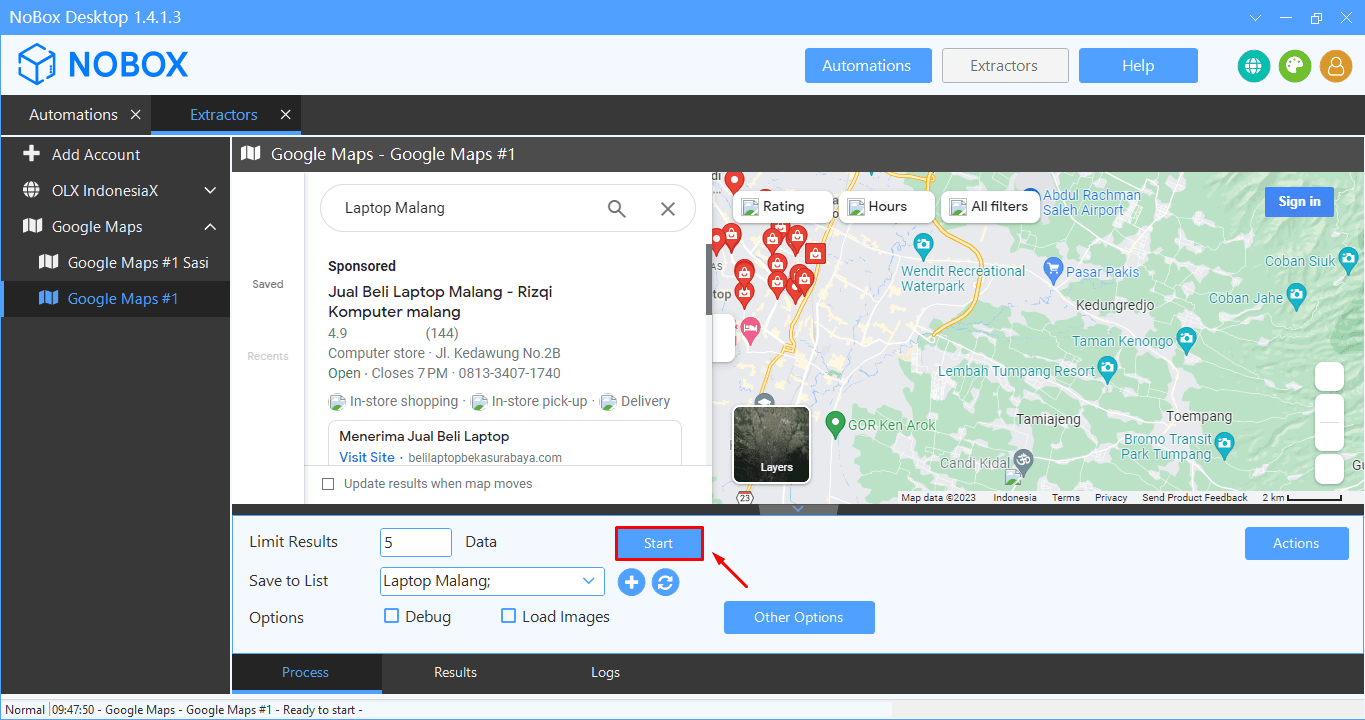The width and height of the screenshot is (1365, 720).
Task: Check Update results when map moves
Action: [x=328, y=484]
